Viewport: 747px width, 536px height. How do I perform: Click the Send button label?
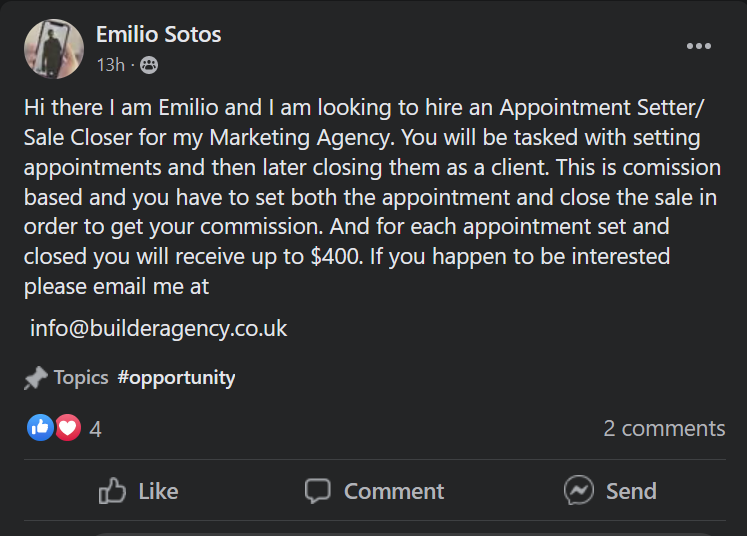click(x=631, y=491)
